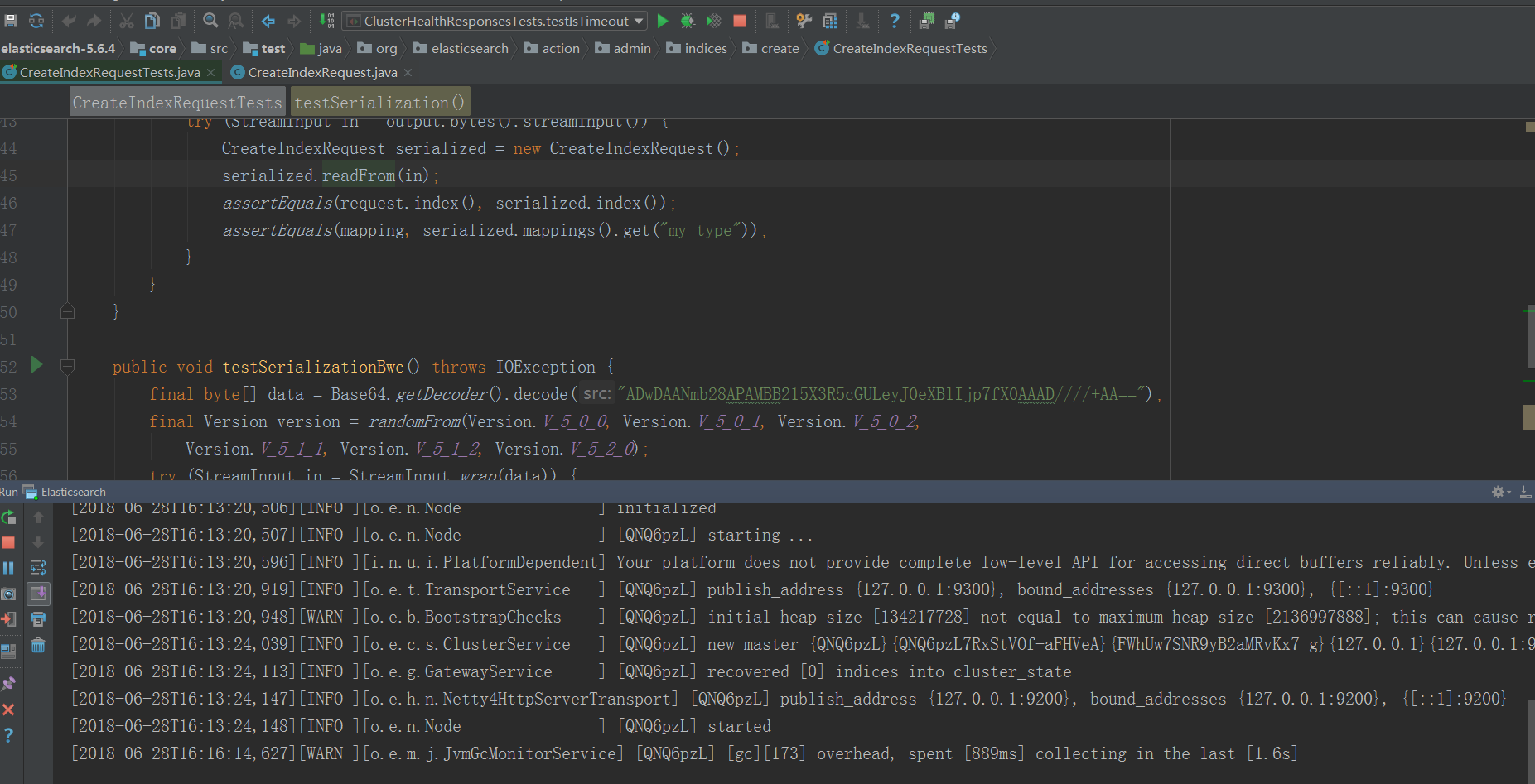The image size is (1535, 784).
Task: Collapse the testSerializationBwc method fold marker
Action: (x=68, y=366)
